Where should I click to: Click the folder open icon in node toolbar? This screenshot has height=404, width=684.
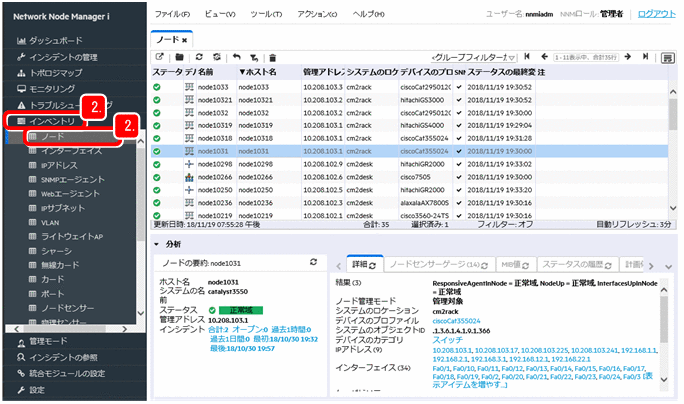click(178, 58)
